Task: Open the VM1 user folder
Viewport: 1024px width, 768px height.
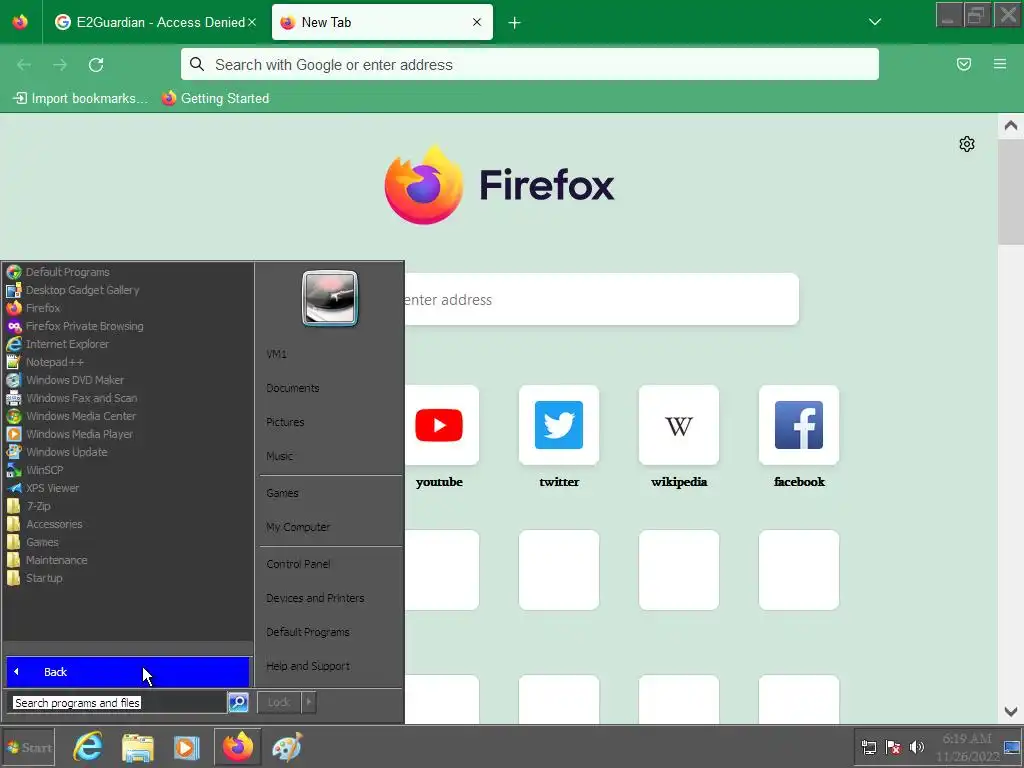Action: [276, 354]
